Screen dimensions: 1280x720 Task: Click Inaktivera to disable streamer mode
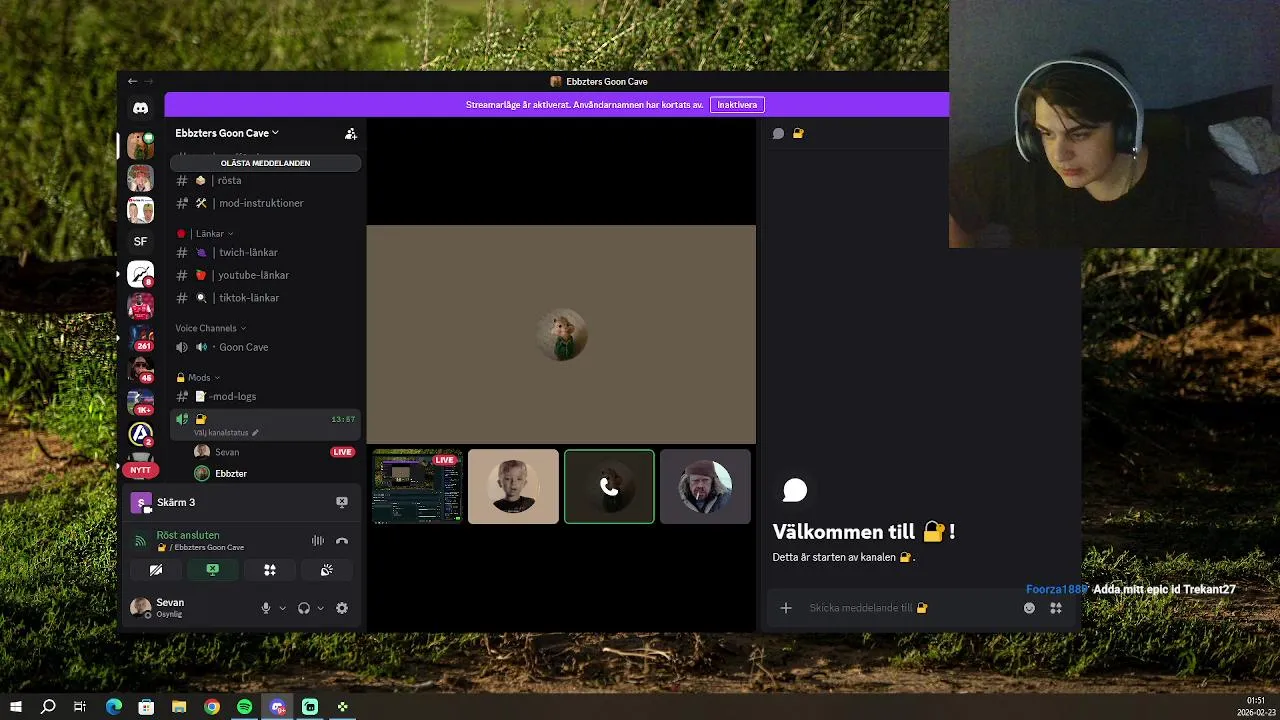(x=737, y=105)
